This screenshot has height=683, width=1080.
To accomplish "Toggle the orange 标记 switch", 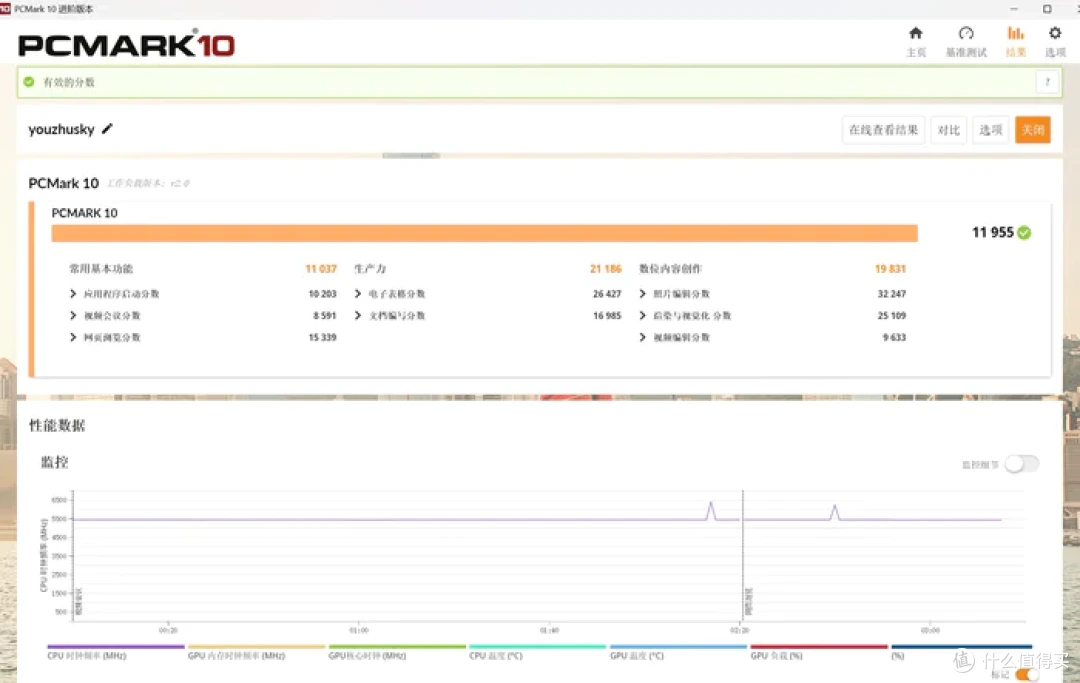I will [x=1027, y=675].
